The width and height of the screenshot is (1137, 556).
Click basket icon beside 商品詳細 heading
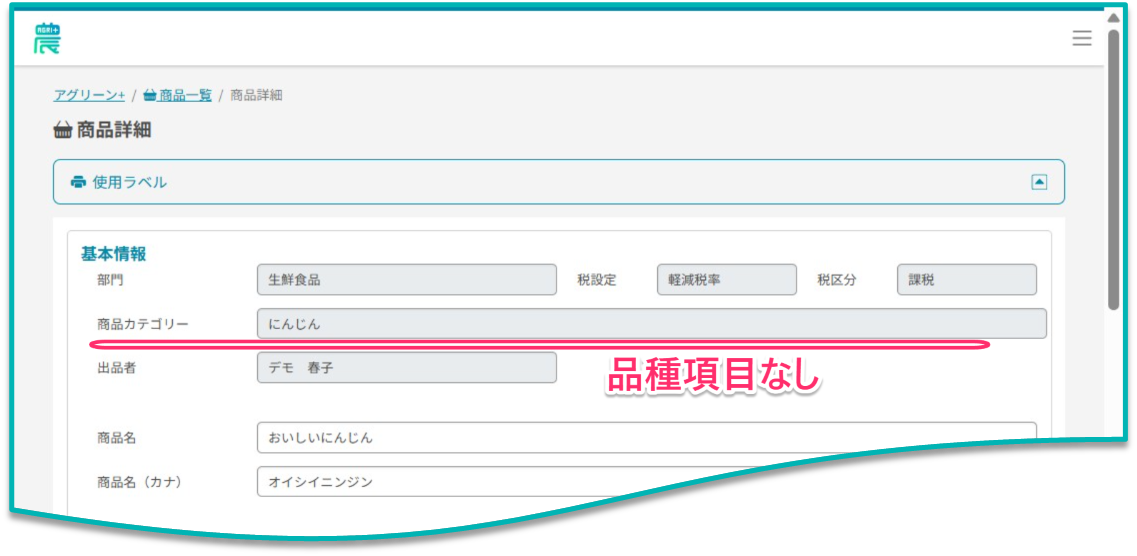pos(63,130)
